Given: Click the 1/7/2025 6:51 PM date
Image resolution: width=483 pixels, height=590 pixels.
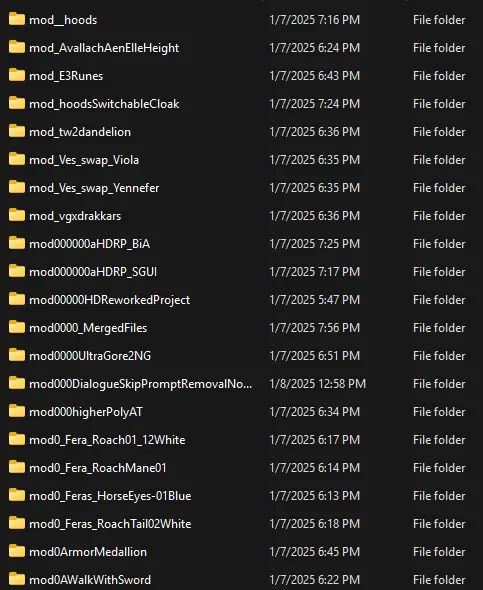Looking at the screenshot, I should 315,356.
